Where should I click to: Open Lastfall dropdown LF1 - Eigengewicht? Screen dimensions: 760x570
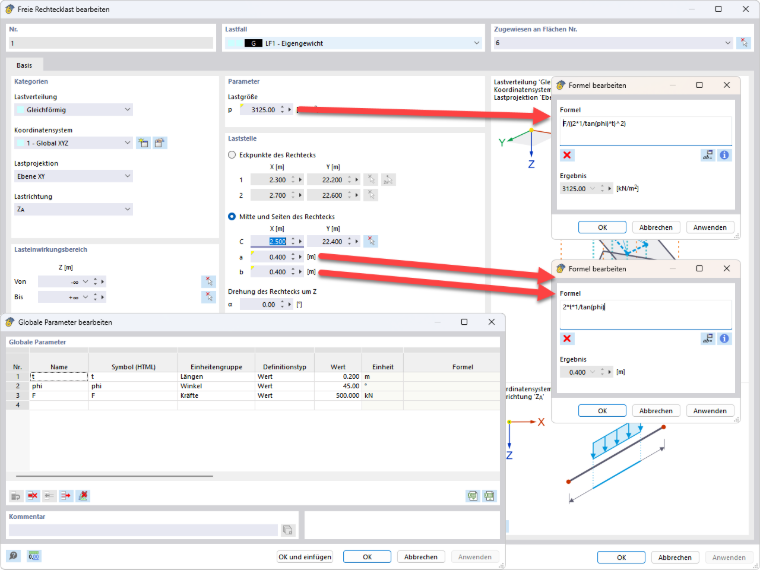(354, 43)
